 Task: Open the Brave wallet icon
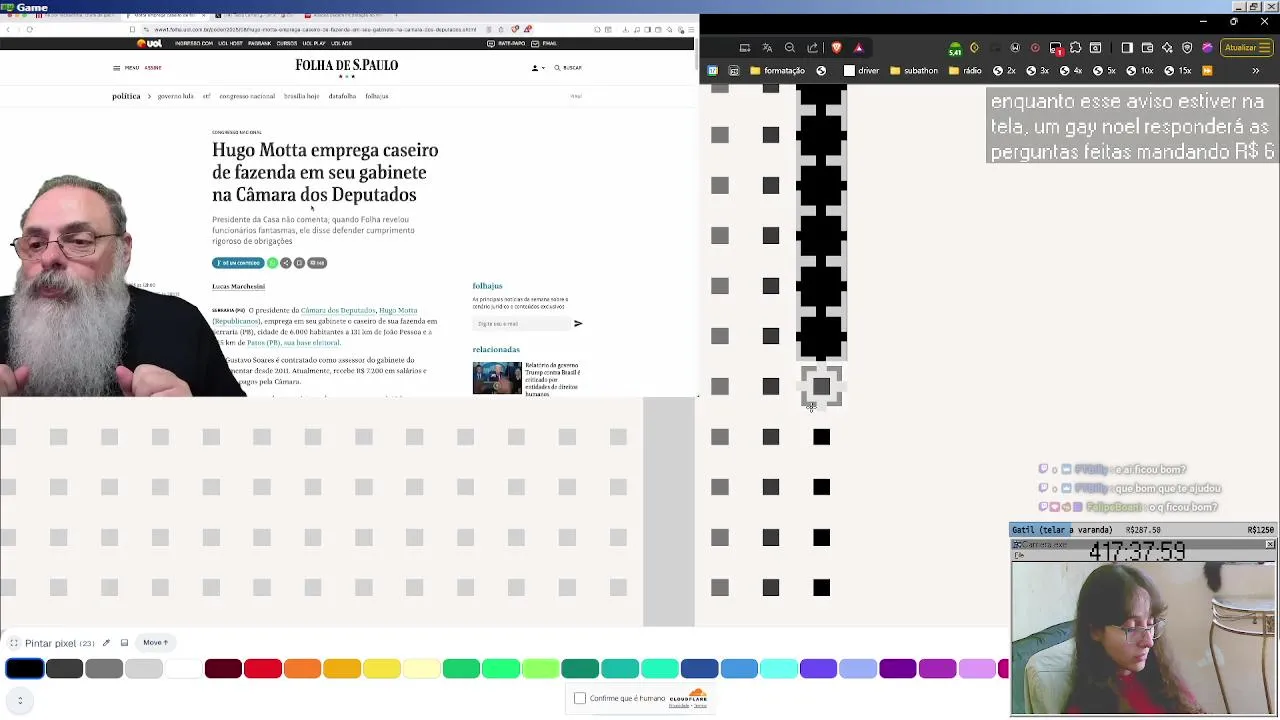pyautogui.click(x=1147, y=47)
